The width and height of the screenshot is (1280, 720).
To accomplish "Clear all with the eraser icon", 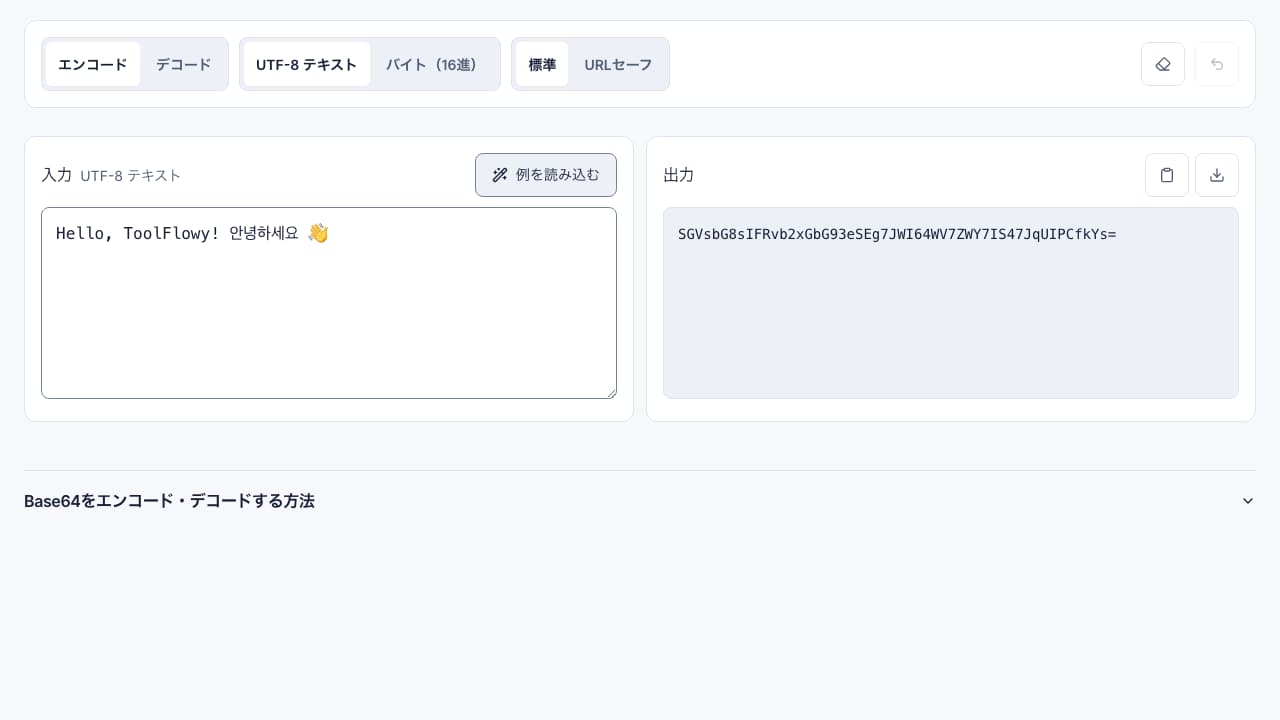I will (x=1163, y=64).
